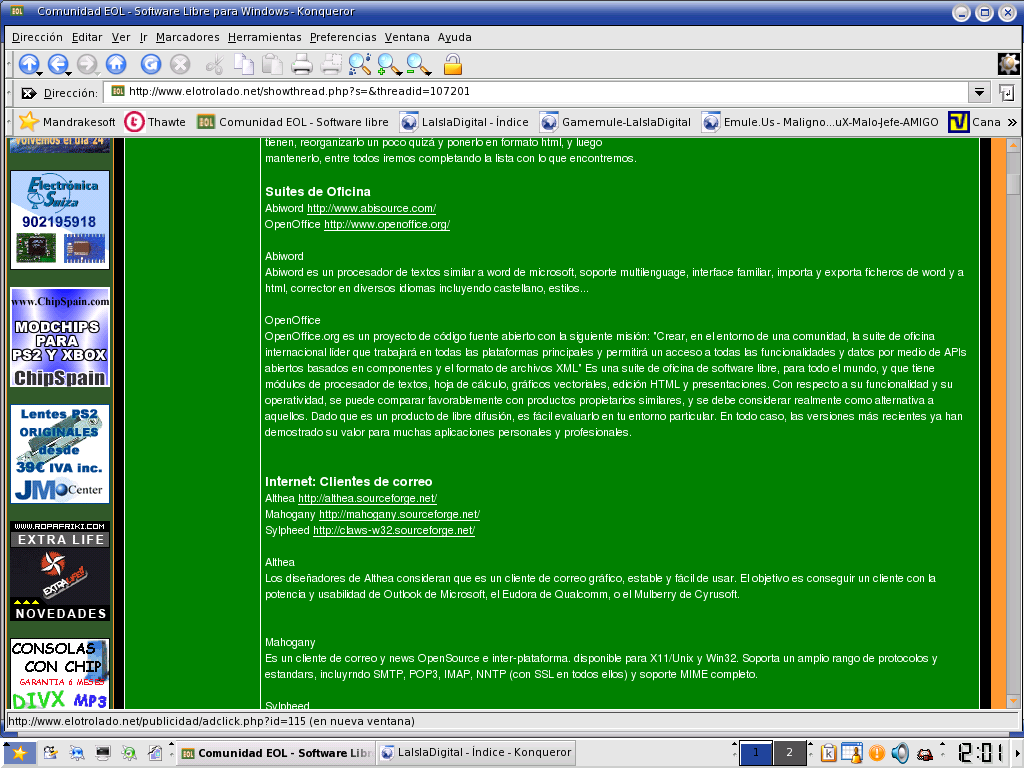This screenshot has width=1024, height=768.
Task: Clear the location bar with the black arrow icon
Action: pos(28,93)
